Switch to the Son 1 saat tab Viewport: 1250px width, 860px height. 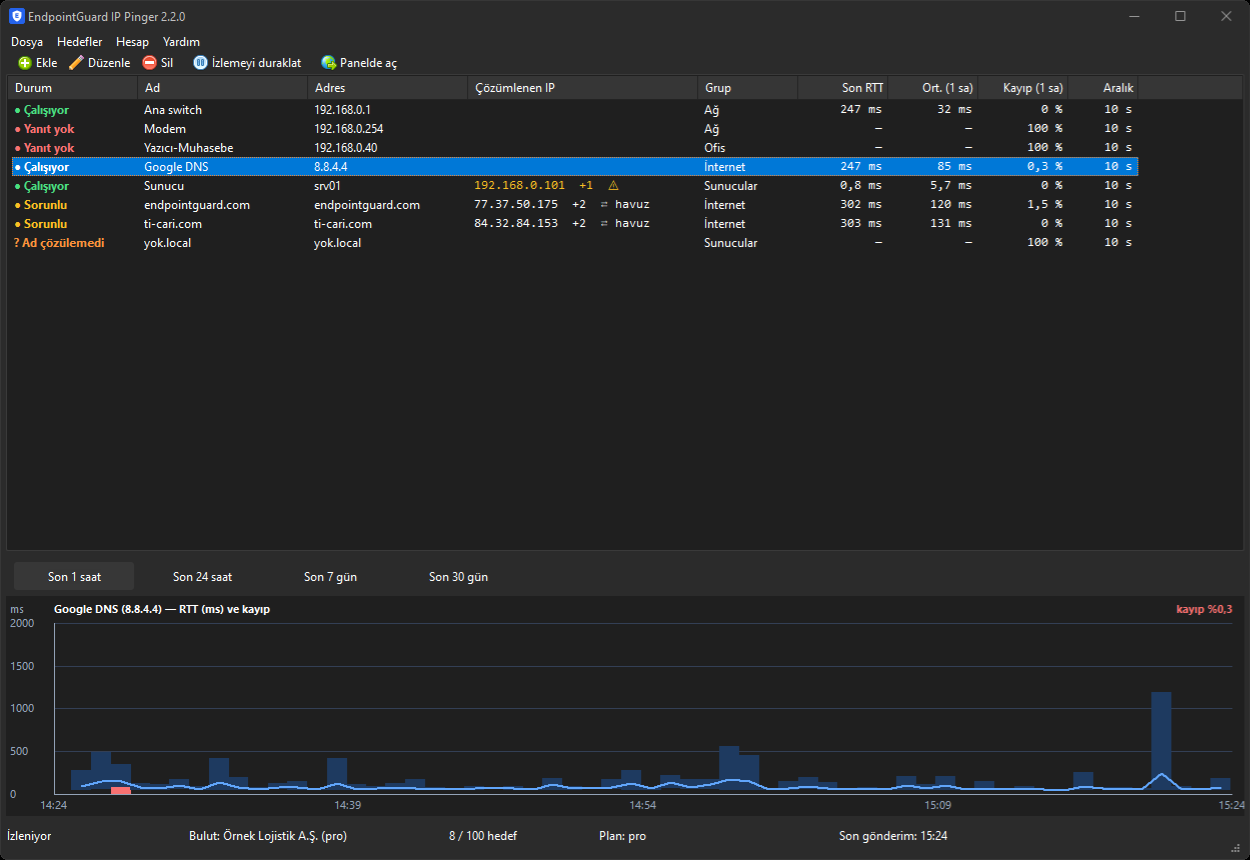coord(74,577)
